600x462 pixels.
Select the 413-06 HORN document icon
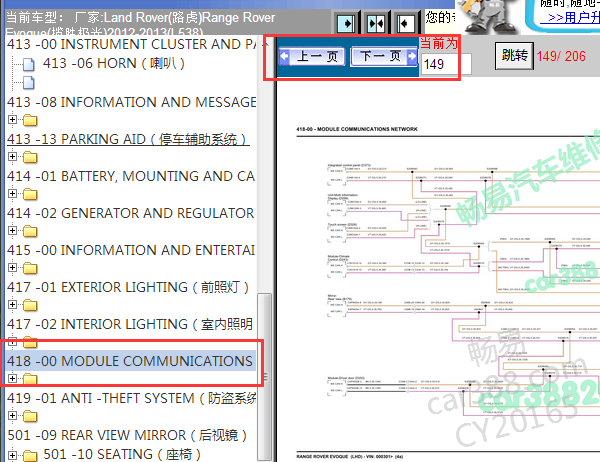tap(29, 64)
